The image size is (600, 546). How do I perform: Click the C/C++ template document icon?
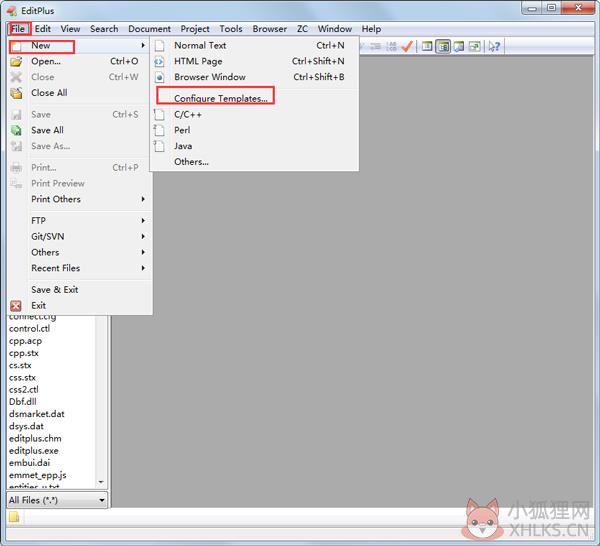(159, 114)
